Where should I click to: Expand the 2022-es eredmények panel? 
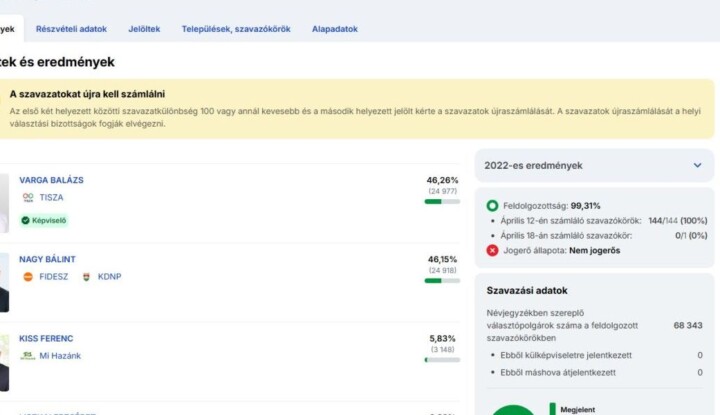[594, 165]
